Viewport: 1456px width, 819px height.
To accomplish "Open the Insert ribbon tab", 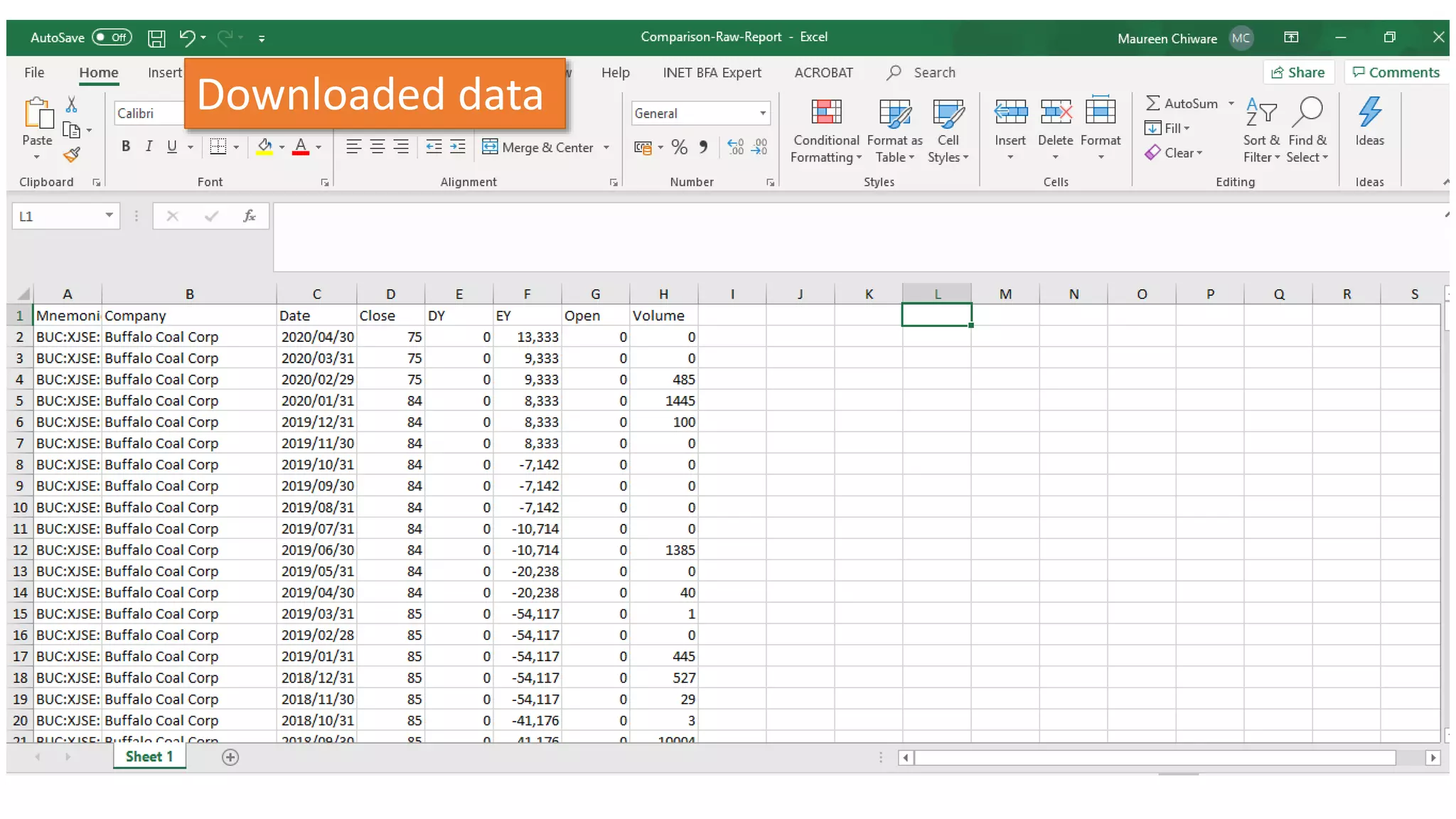I will point(165,73).
